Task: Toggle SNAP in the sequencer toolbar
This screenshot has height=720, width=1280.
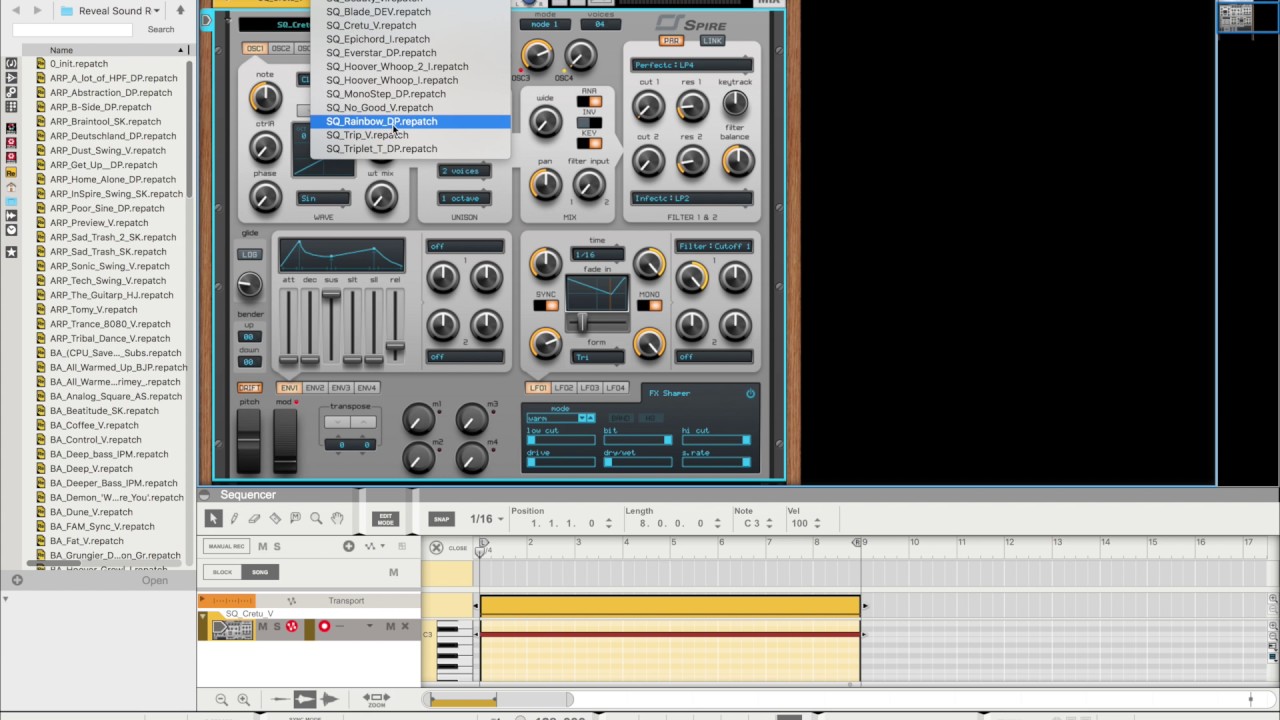Action: pos(441,519)
